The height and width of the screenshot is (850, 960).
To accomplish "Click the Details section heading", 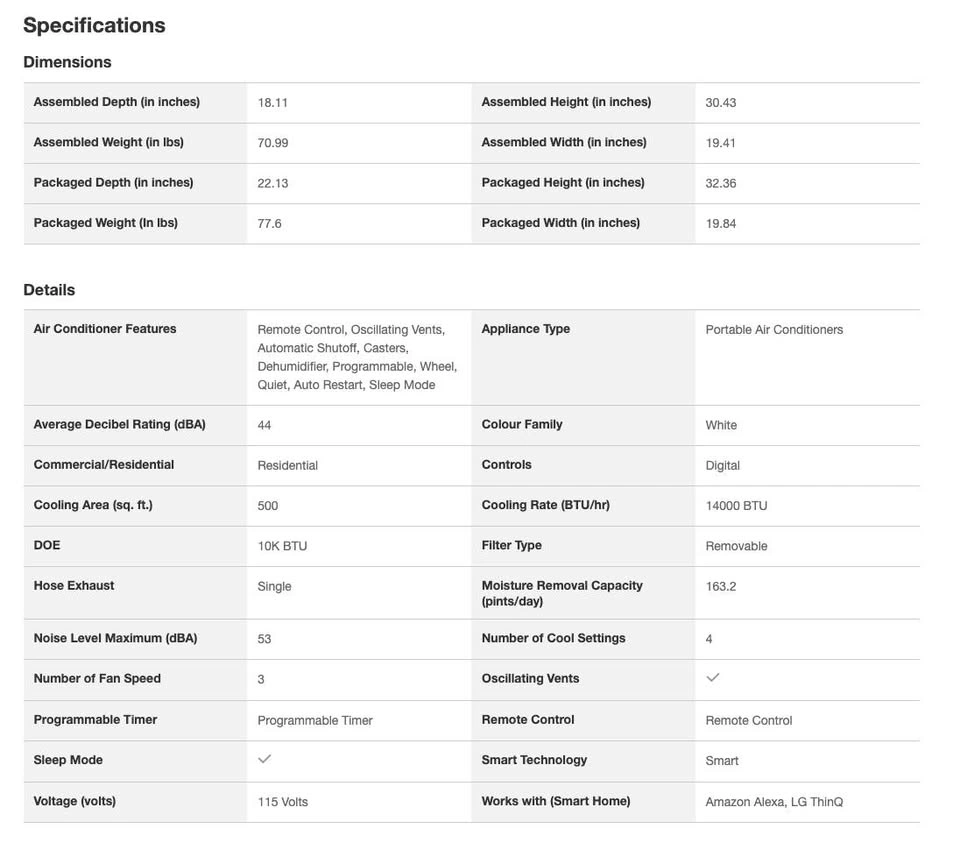I will (49, 290).
